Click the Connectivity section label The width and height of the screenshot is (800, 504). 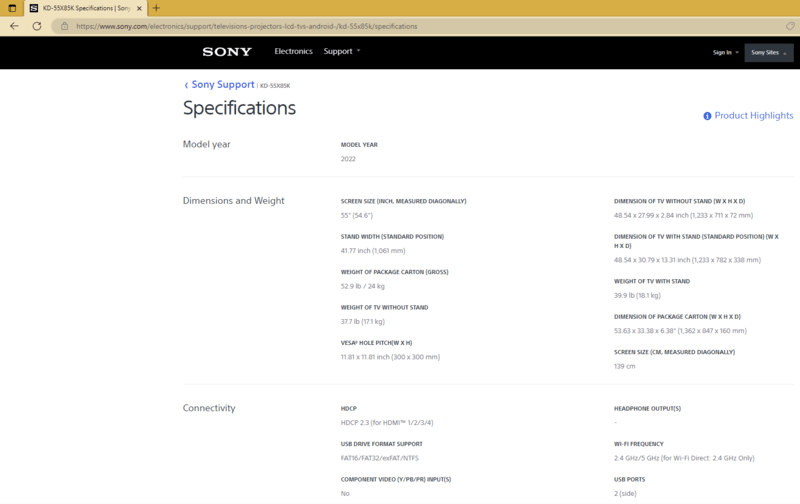coord(209,408)
